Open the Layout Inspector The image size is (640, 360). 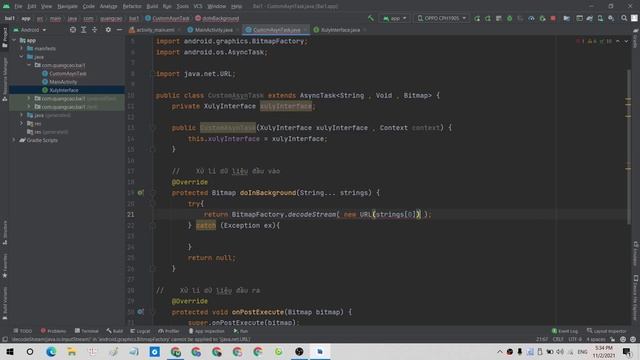point(607,331)
